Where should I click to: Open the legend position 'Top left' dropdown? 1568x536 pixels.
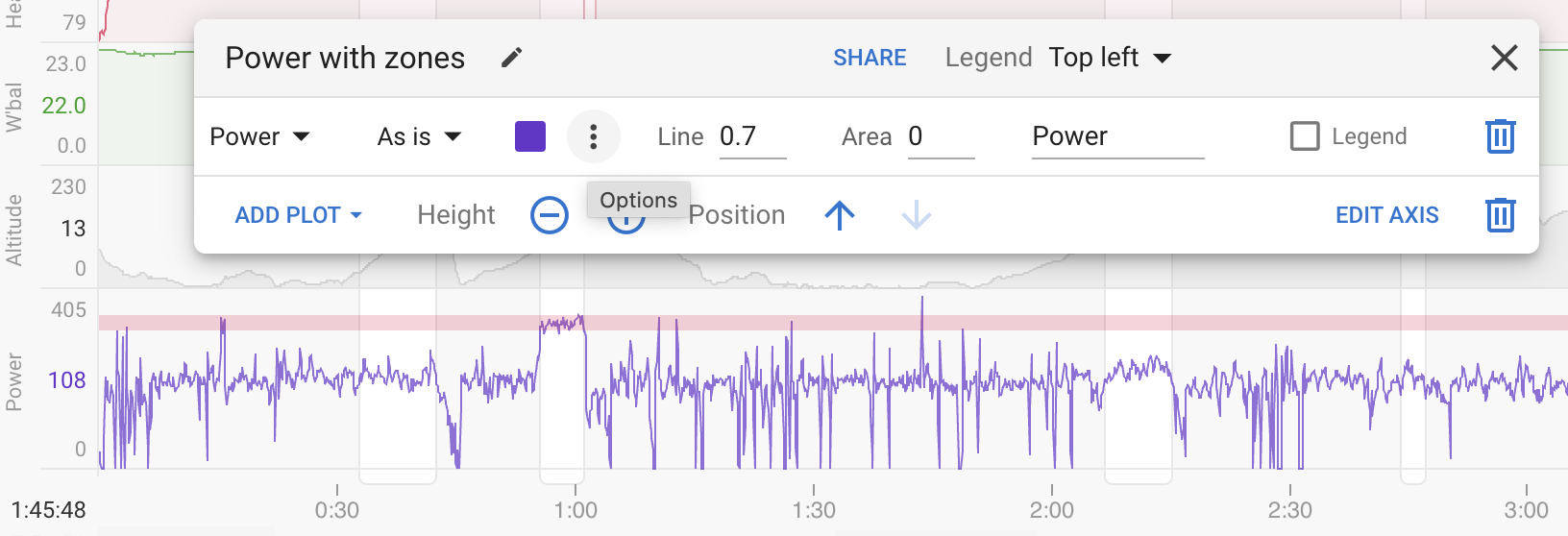point(1110,58)
